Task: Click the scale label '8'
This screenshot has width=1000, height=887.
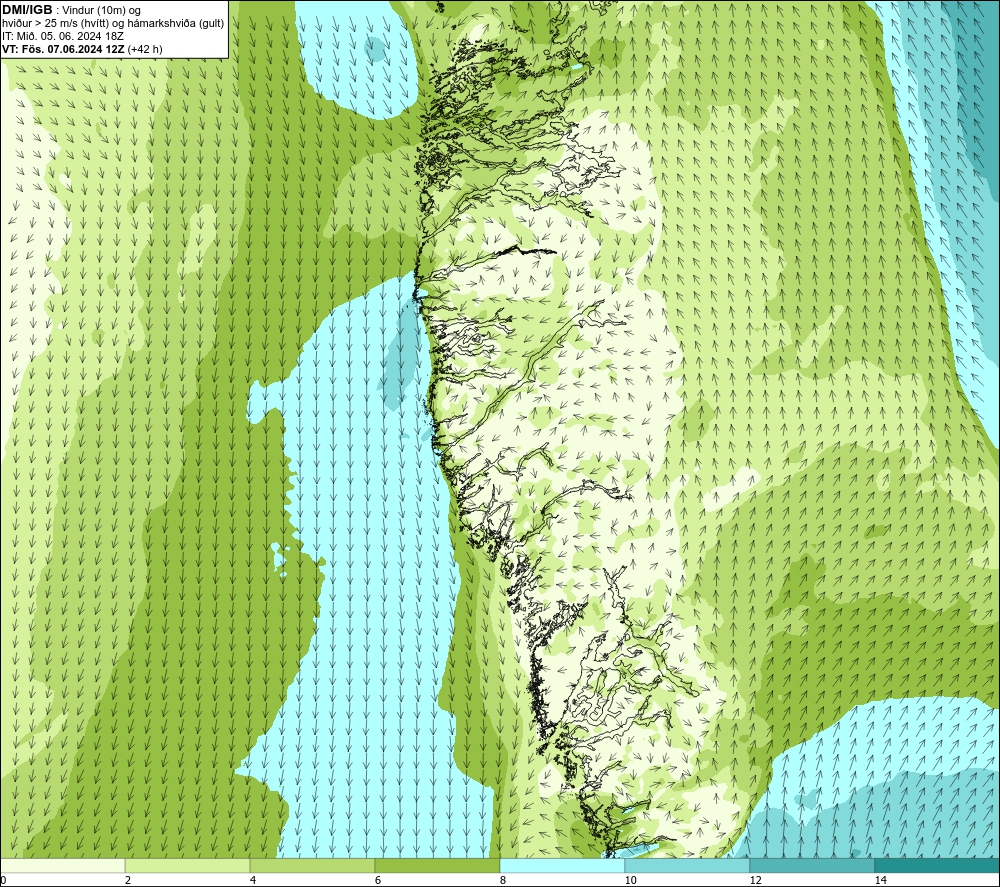Action: 503,881
